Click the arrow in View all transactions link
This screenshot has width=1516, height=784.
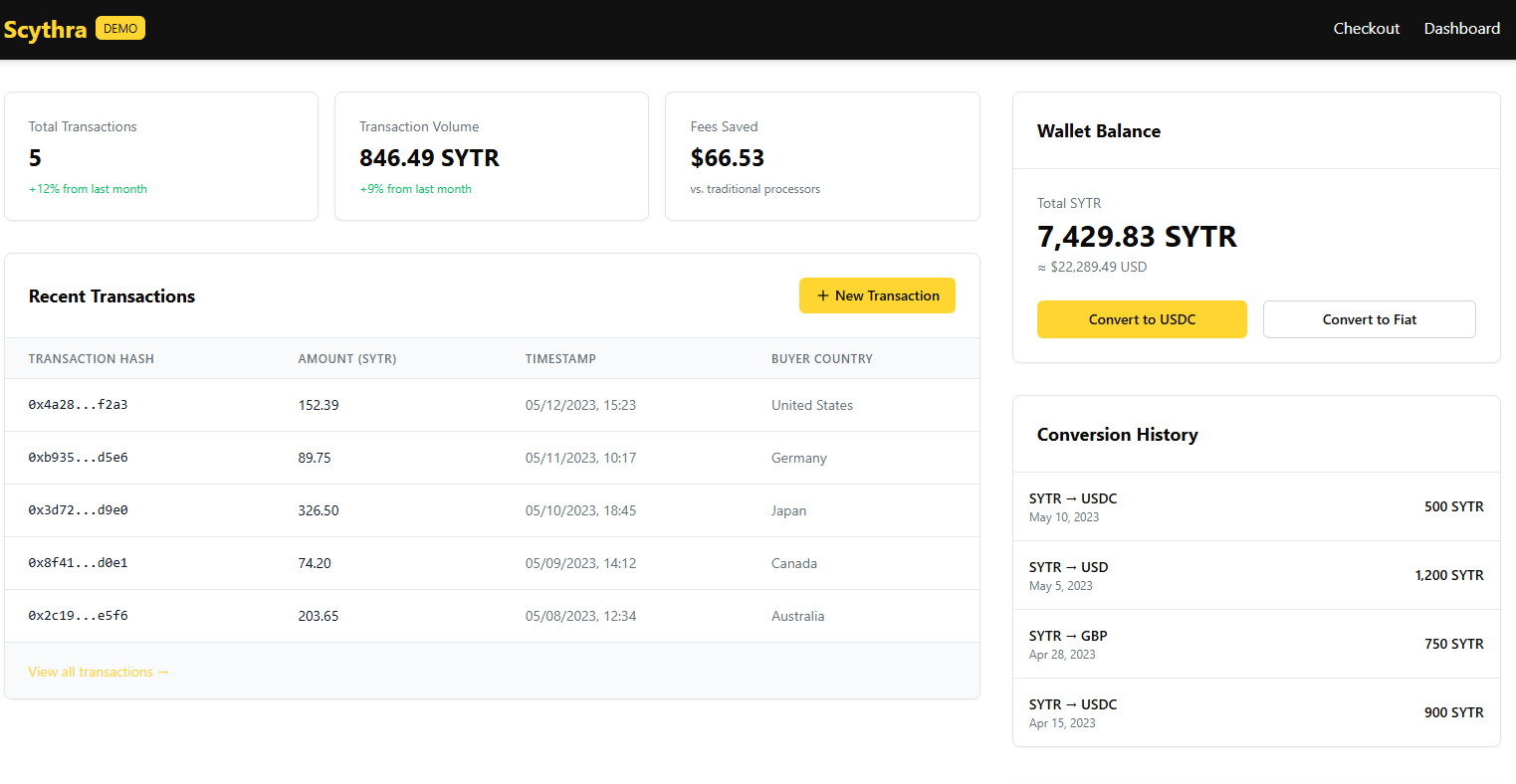[x=163, y=672]
